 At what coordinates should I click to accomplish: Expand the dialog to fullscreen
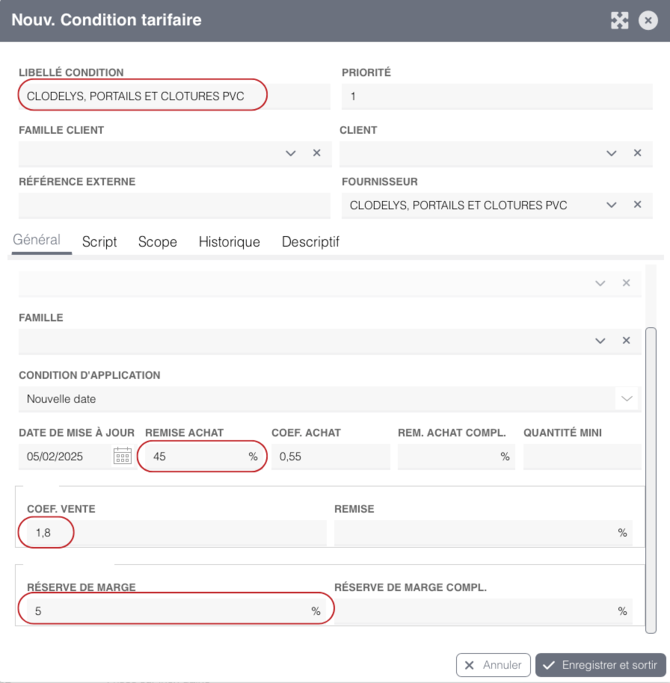619,20
